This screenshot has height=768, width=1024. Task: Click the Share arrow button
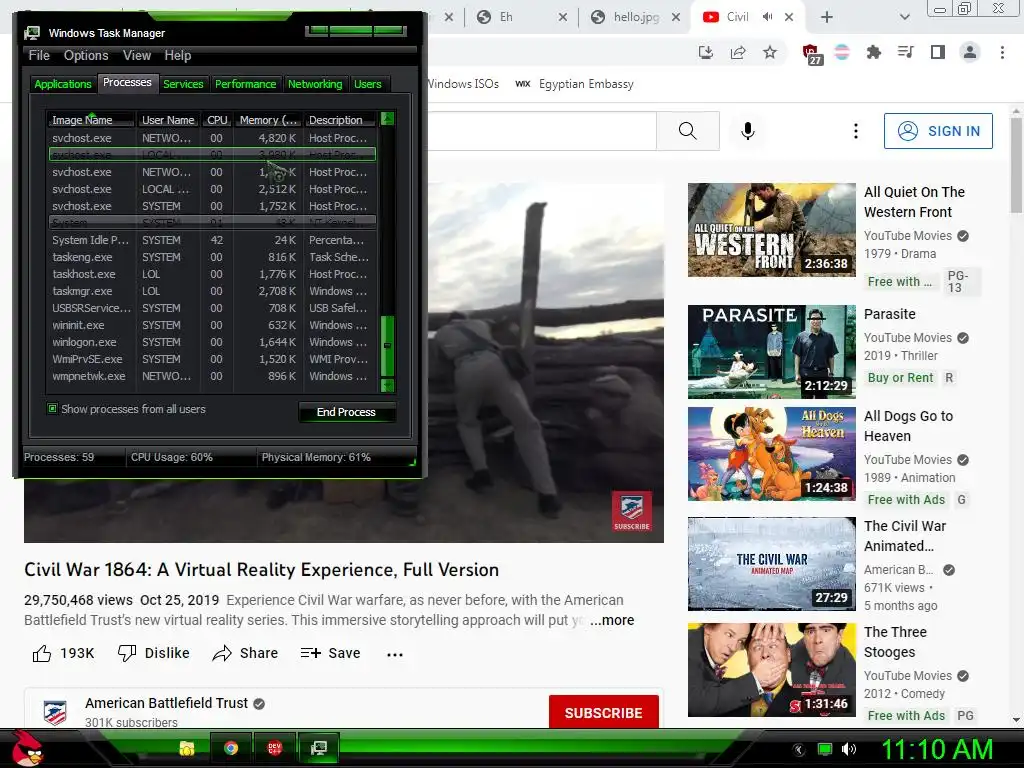click(245, 653)
